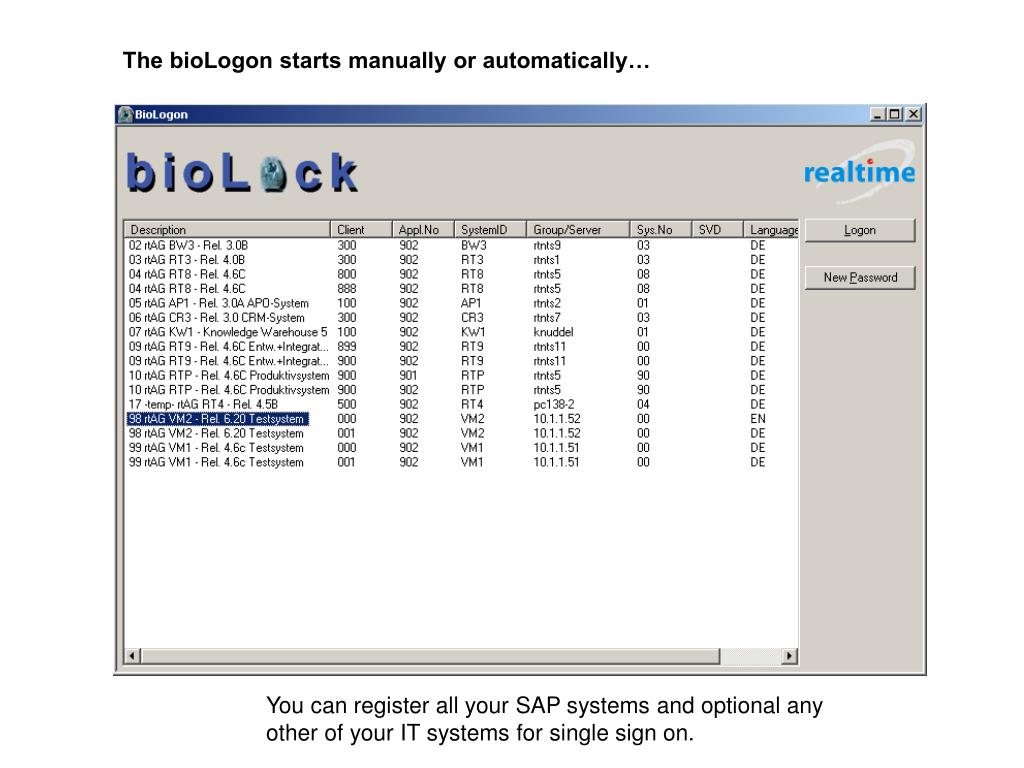
Task: Sort by the Client column header
Action: (360, 230)
